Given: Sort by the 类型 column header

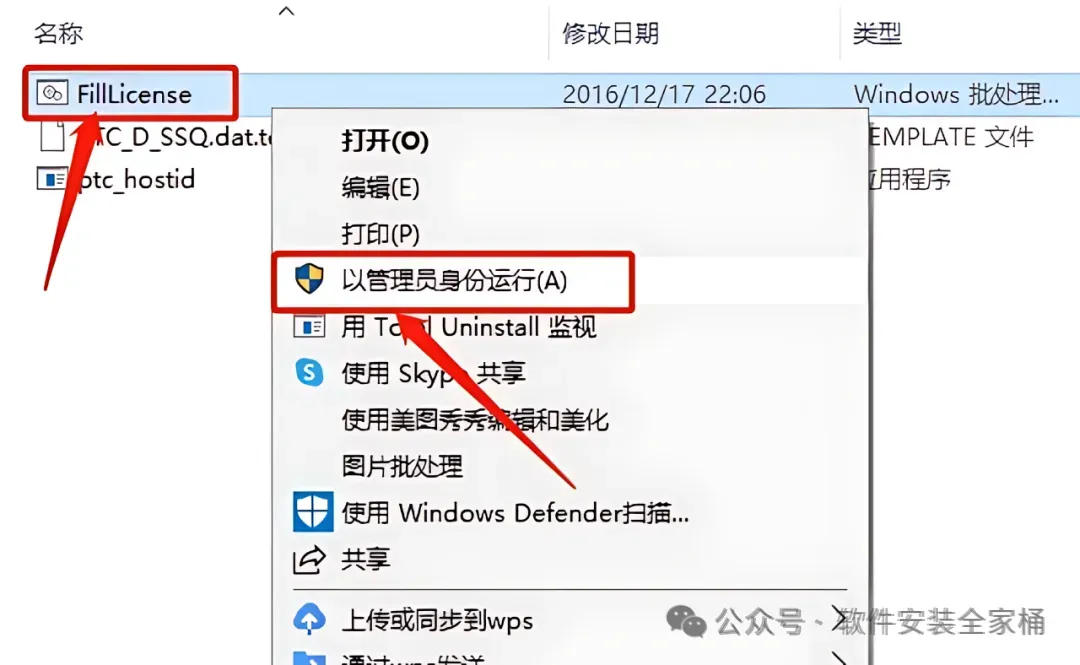Looking at the screenshot, I should pyautogui.click(x=877, y=33).
